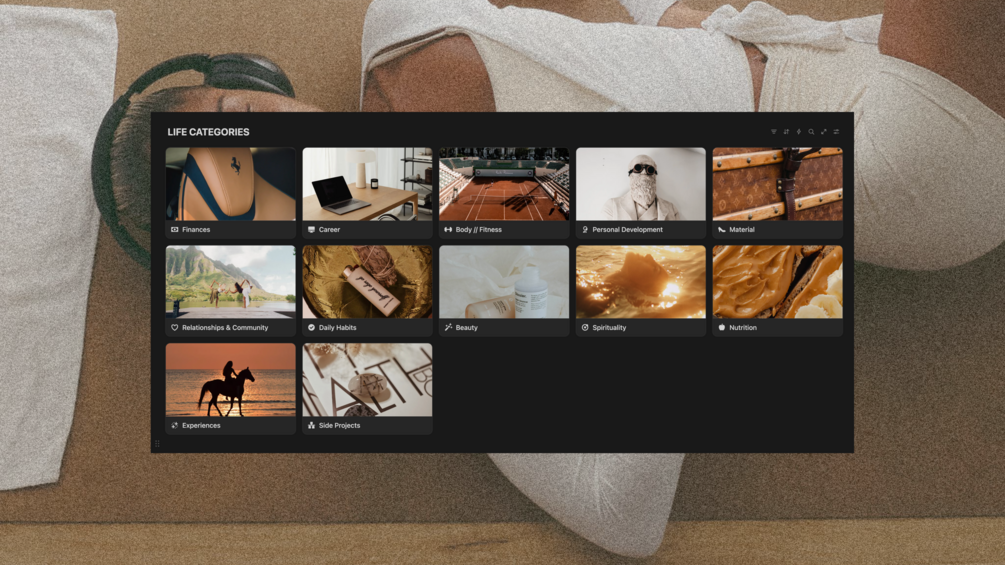Click the shoe icon beside Material

click(722, 229)
